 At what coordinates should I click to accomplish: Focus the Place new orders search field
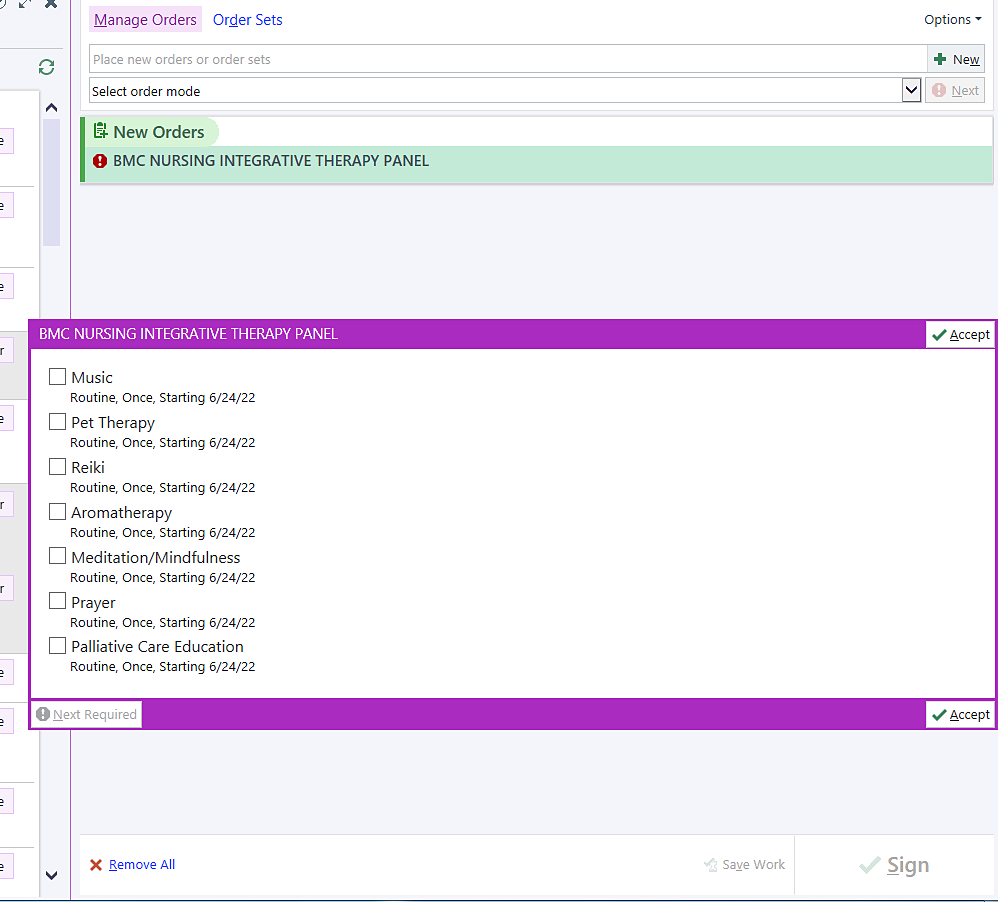[x=507, y=59]
